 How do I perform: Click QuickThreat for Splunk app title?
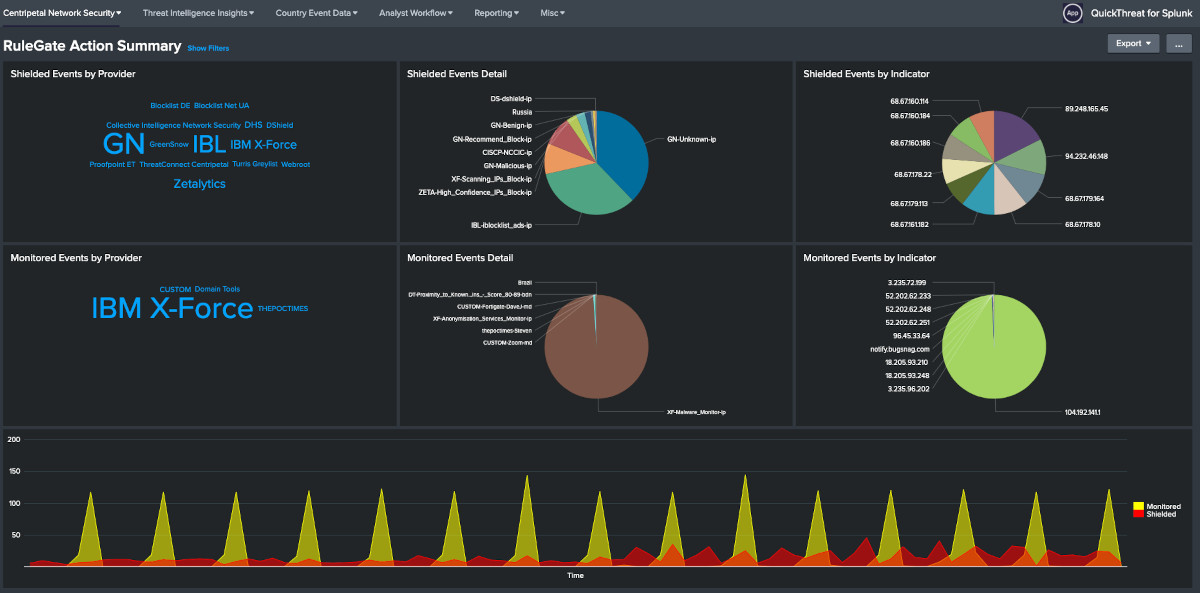click(x=1141, y=13)
